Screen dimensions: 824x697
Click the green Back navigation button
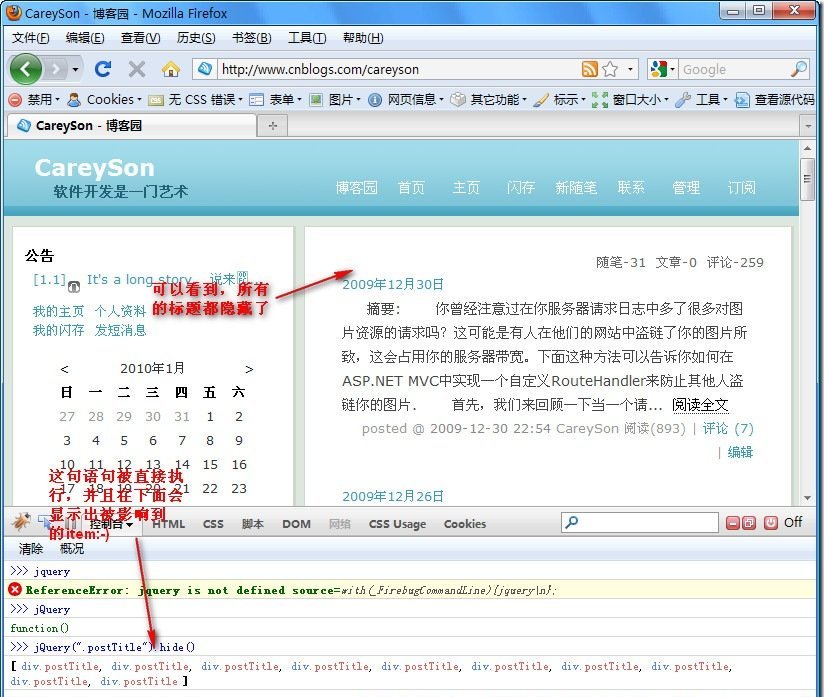pos(25,69)
